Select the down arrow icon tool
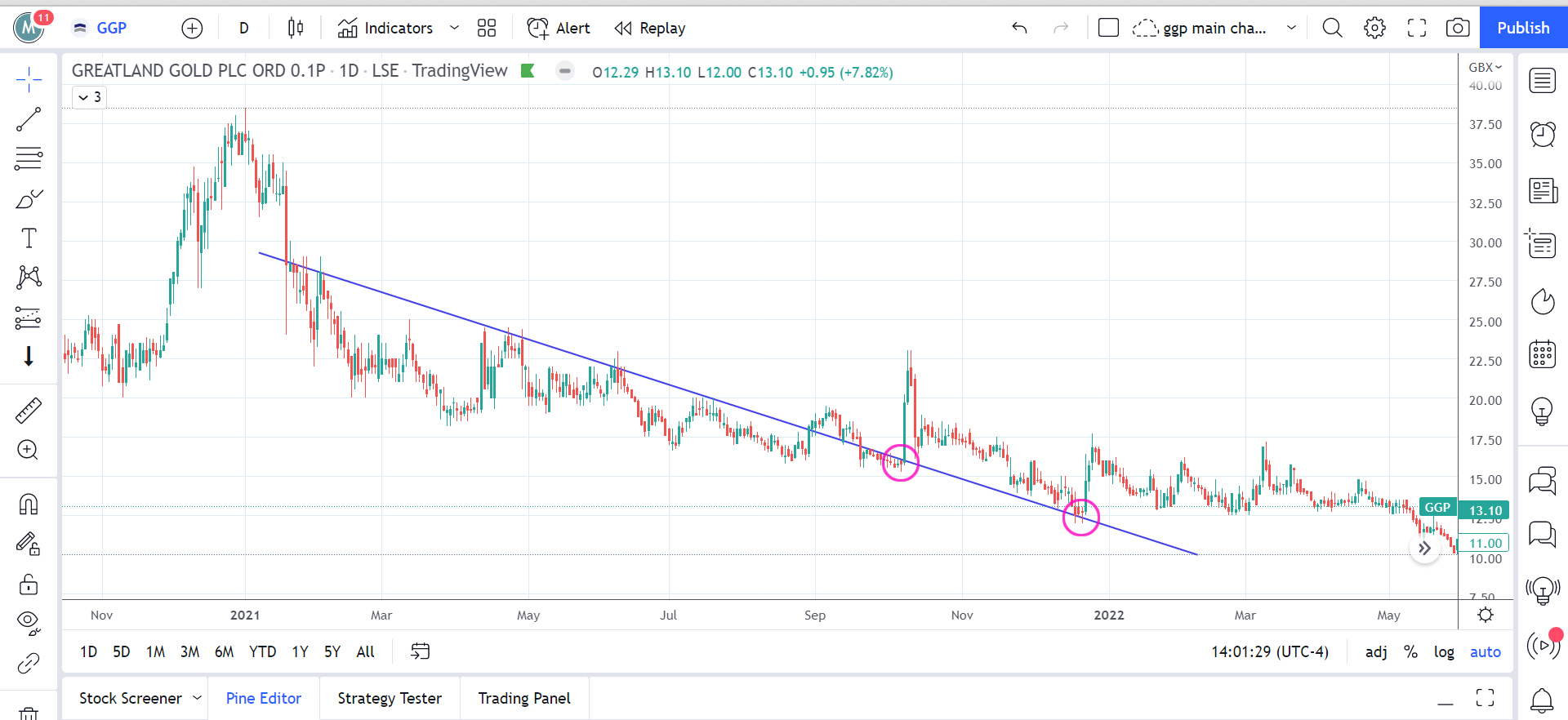Screen dimensions: 1568x720 click(29, 357)
